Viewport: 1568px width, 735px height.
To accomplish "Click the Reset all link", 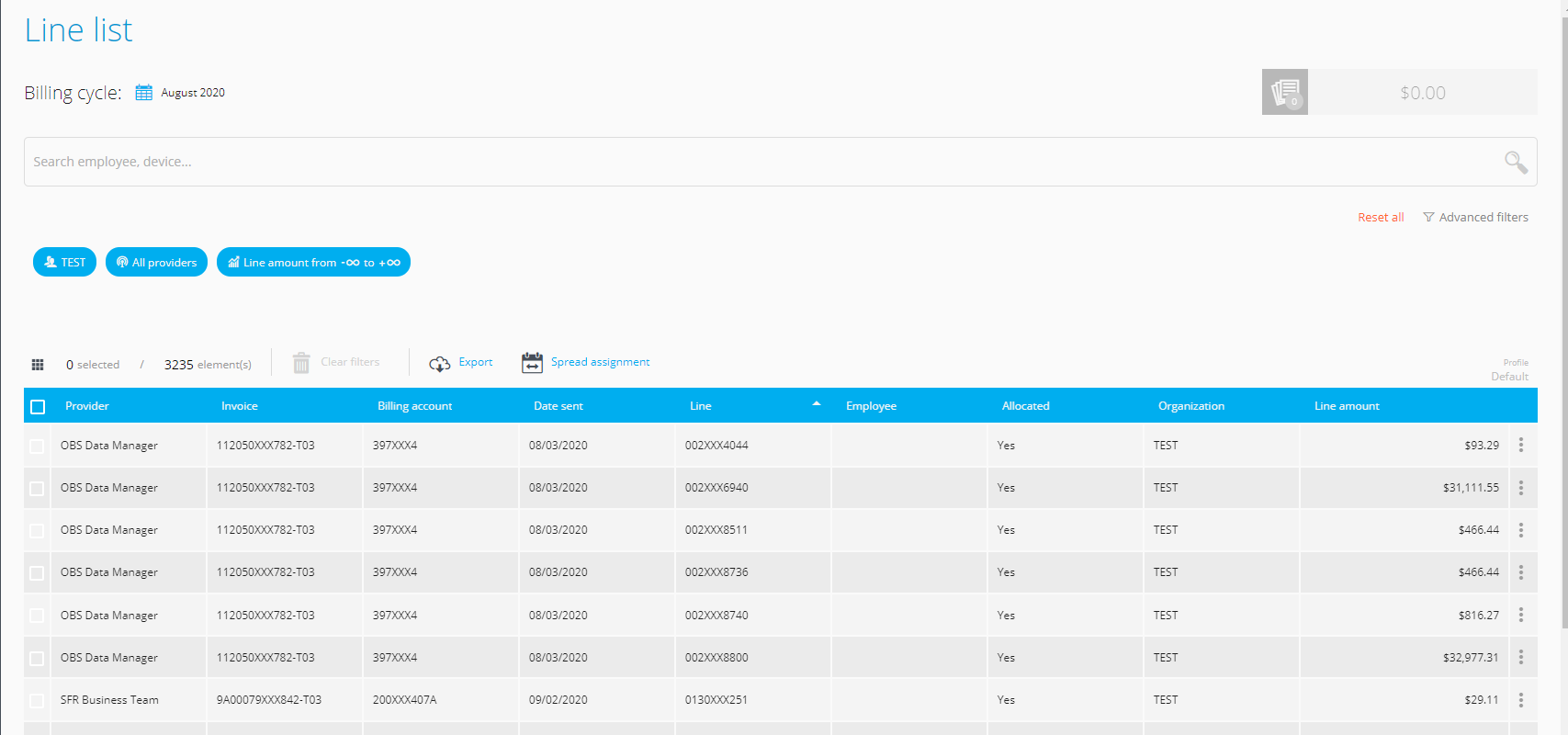I will pos(1380,218).
